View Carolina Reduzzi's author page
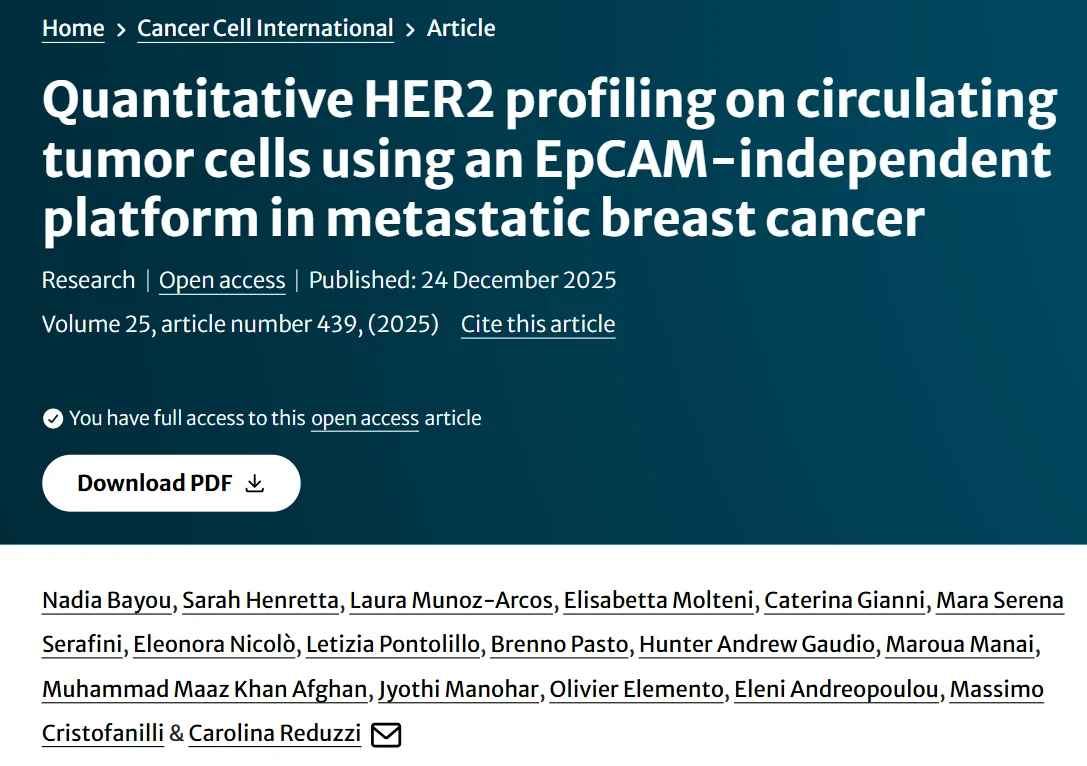The height and width of the screenshot is (766, 1087). tap(275, 733)
